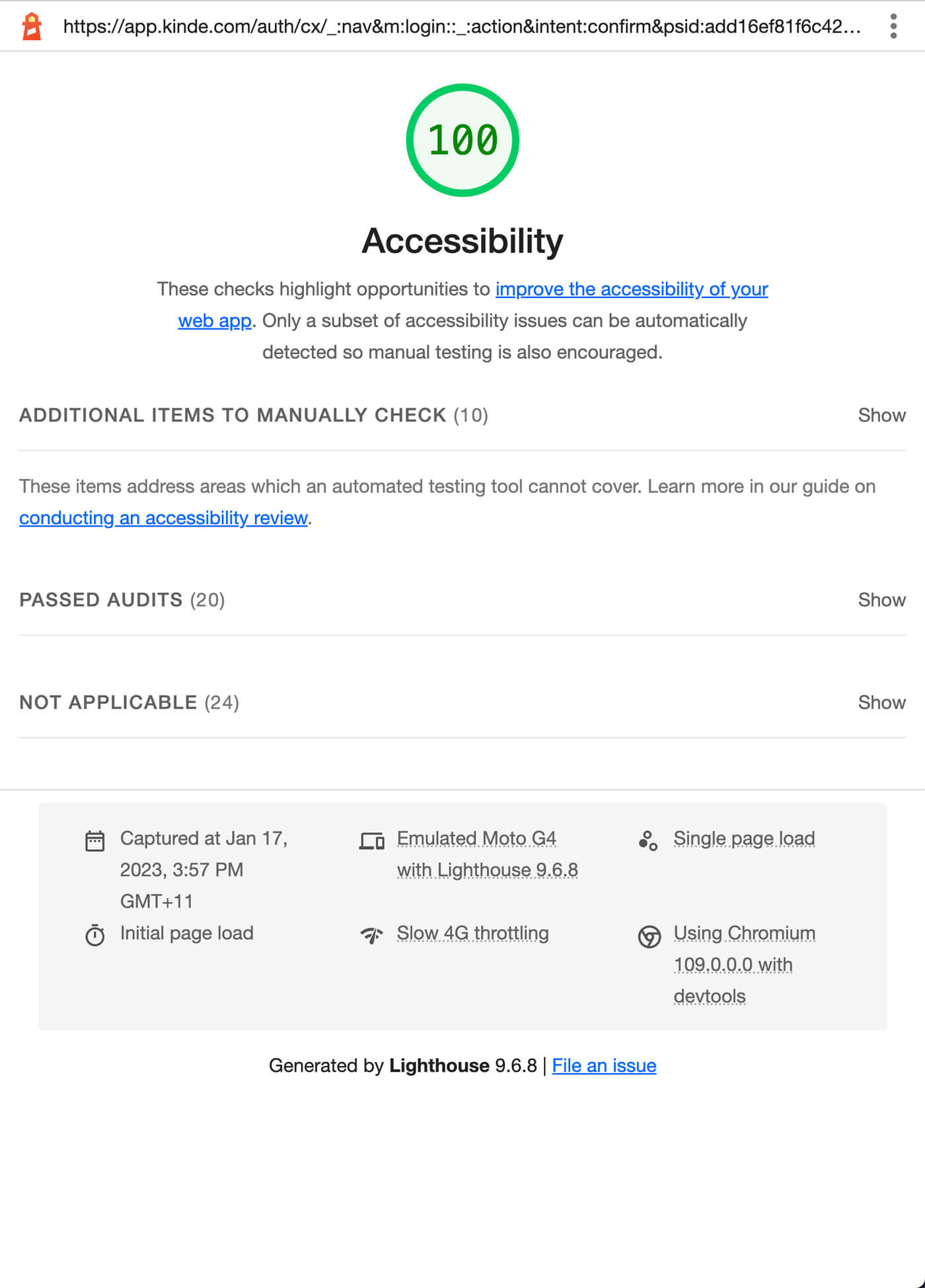Open the improve accessibility web app link
925x1288 pixels.
[x=631, y=289]
